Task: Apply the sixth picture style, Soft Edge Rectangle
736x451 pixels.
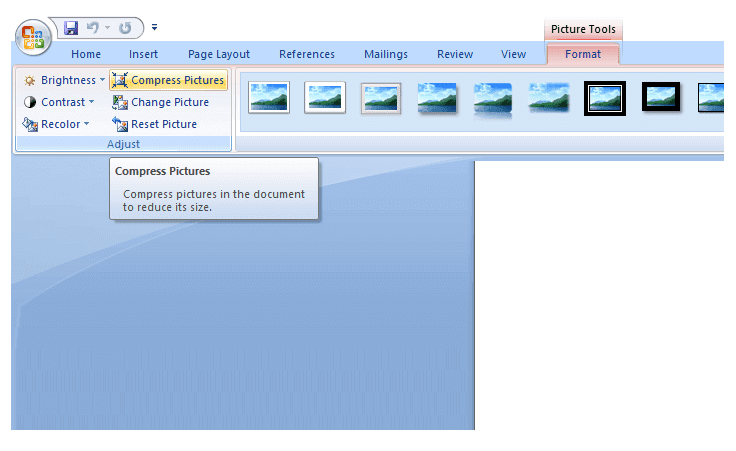Action: (549, 98)
